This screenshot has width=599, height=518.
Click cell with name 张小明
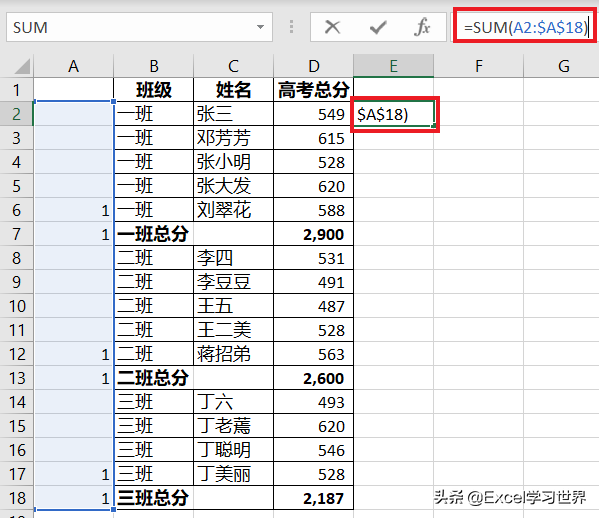click(233, 162)
